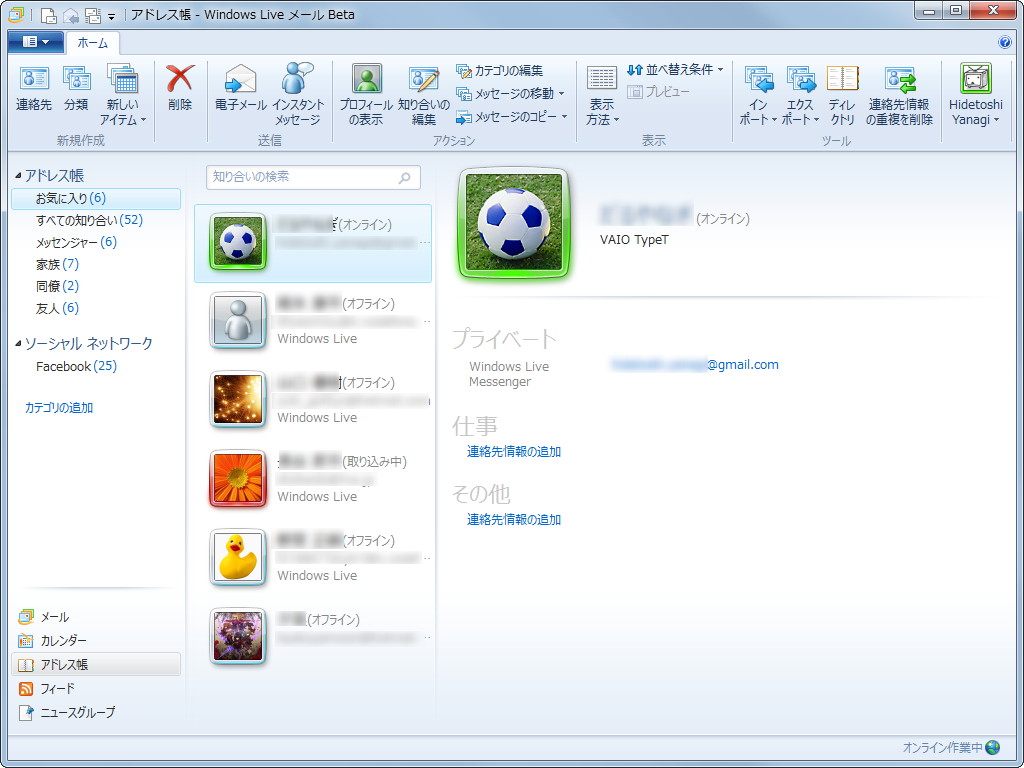Screen dimensions: 1024x768
Task: Open the blue application menu button
Action: point(36,42)
